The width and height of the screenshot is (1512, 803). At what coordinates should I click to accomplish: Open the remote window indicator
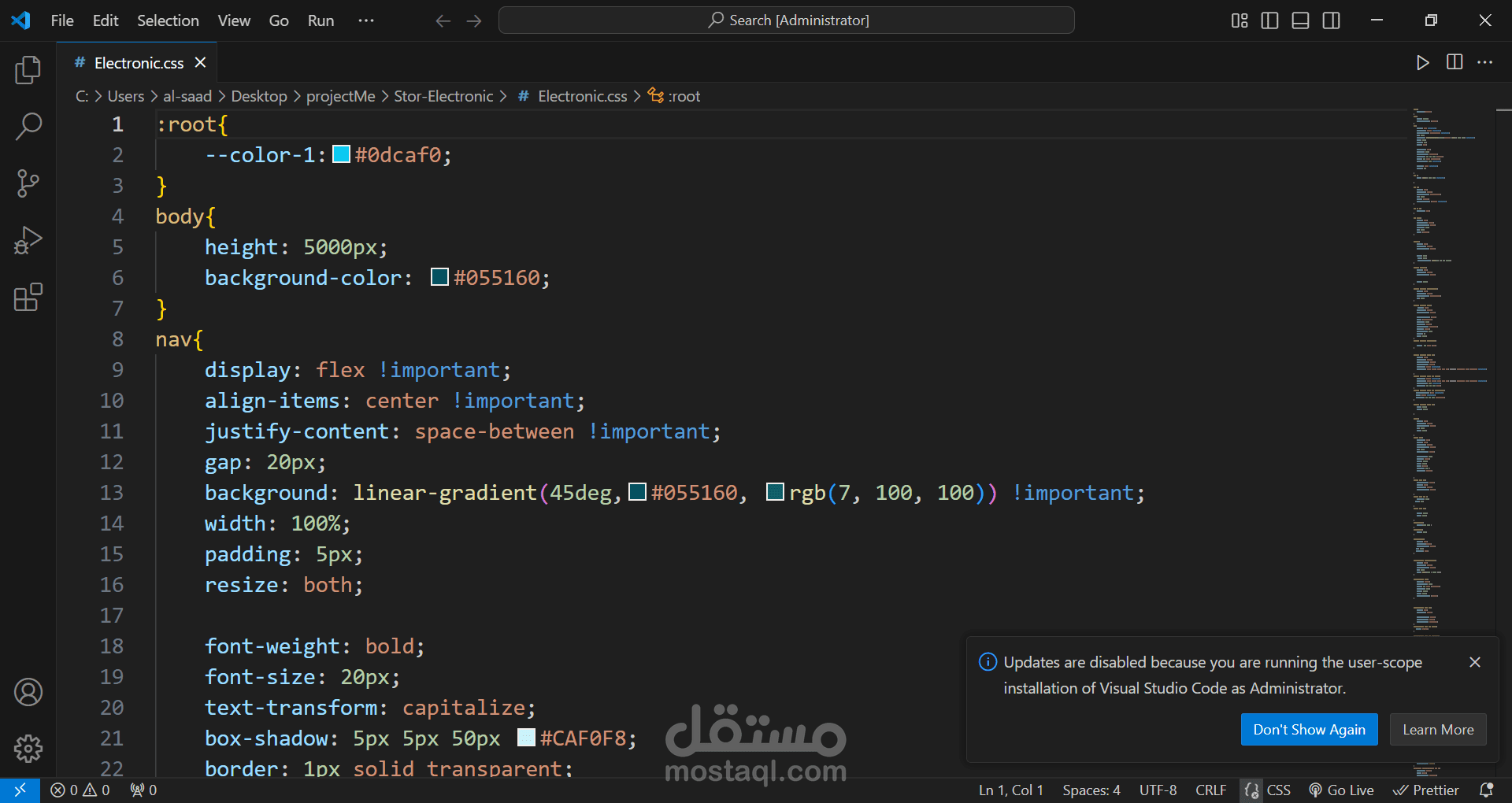coord(20,790)
